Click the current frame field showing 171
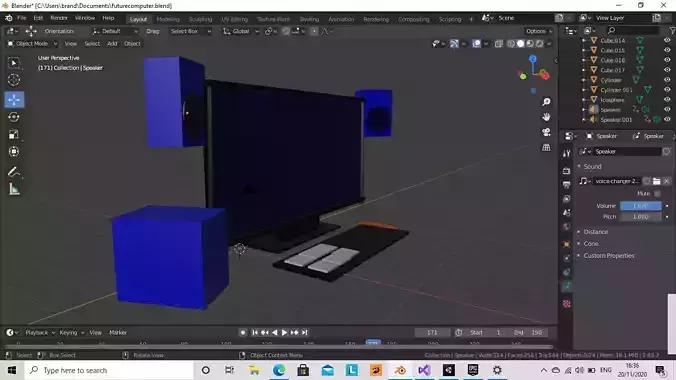 (432, 333)
